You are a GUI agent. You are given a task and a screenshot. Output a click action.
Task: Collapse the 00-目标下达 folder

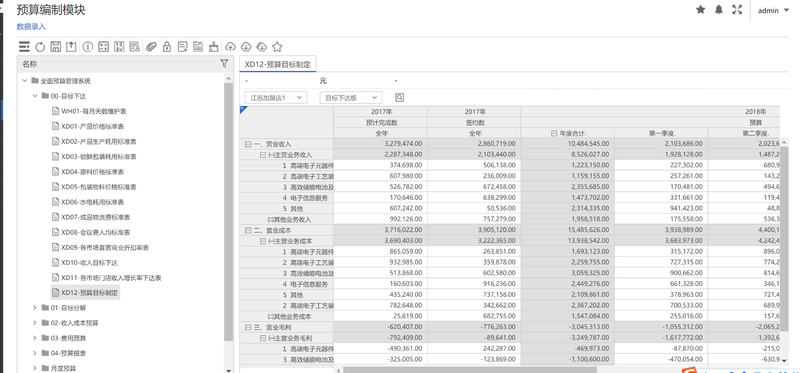click(x=35, y=95)
